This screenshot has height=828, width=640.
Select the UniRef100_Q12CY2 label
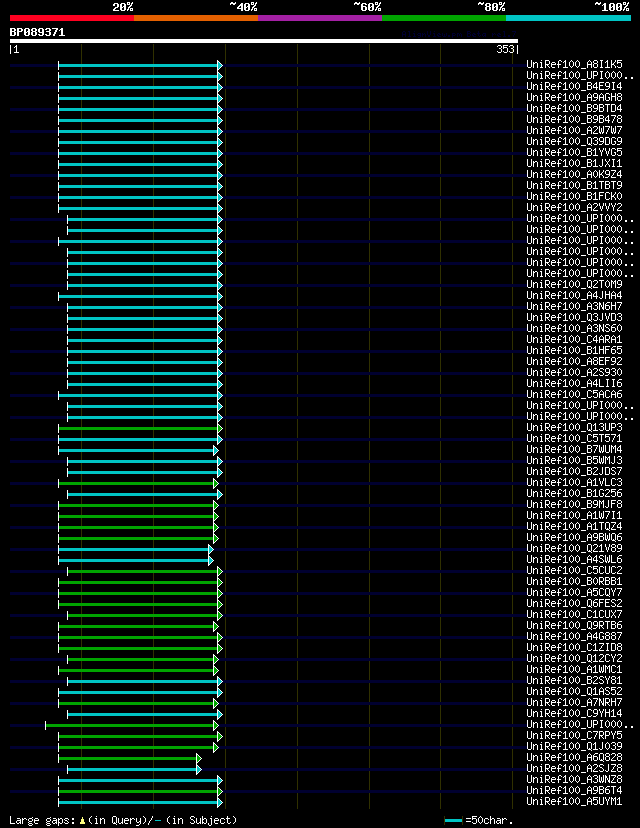(574, 659)
